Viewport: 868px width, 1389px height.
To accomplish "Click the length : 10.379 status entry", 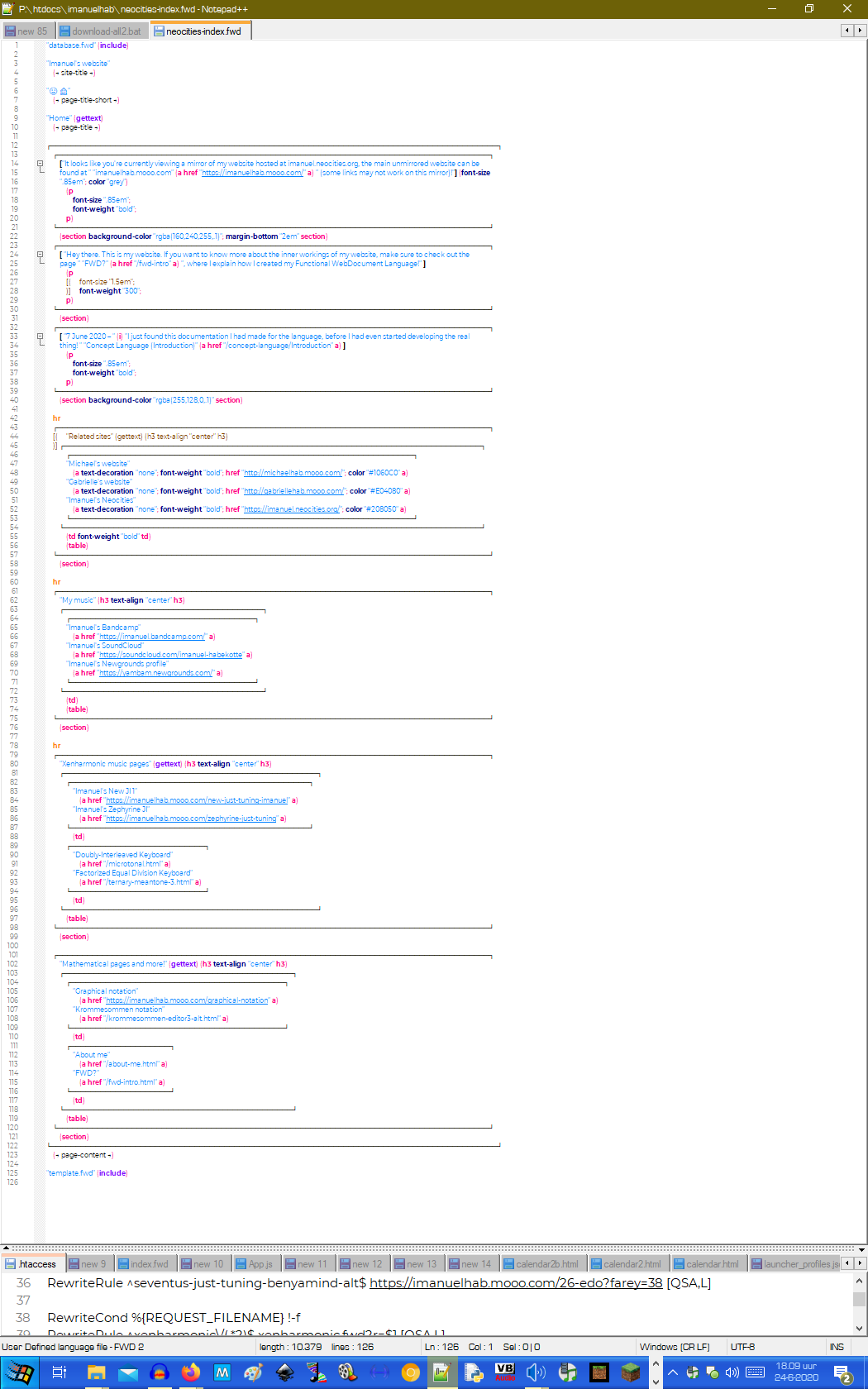I will pyautogui.click(x=290, y=1347).
